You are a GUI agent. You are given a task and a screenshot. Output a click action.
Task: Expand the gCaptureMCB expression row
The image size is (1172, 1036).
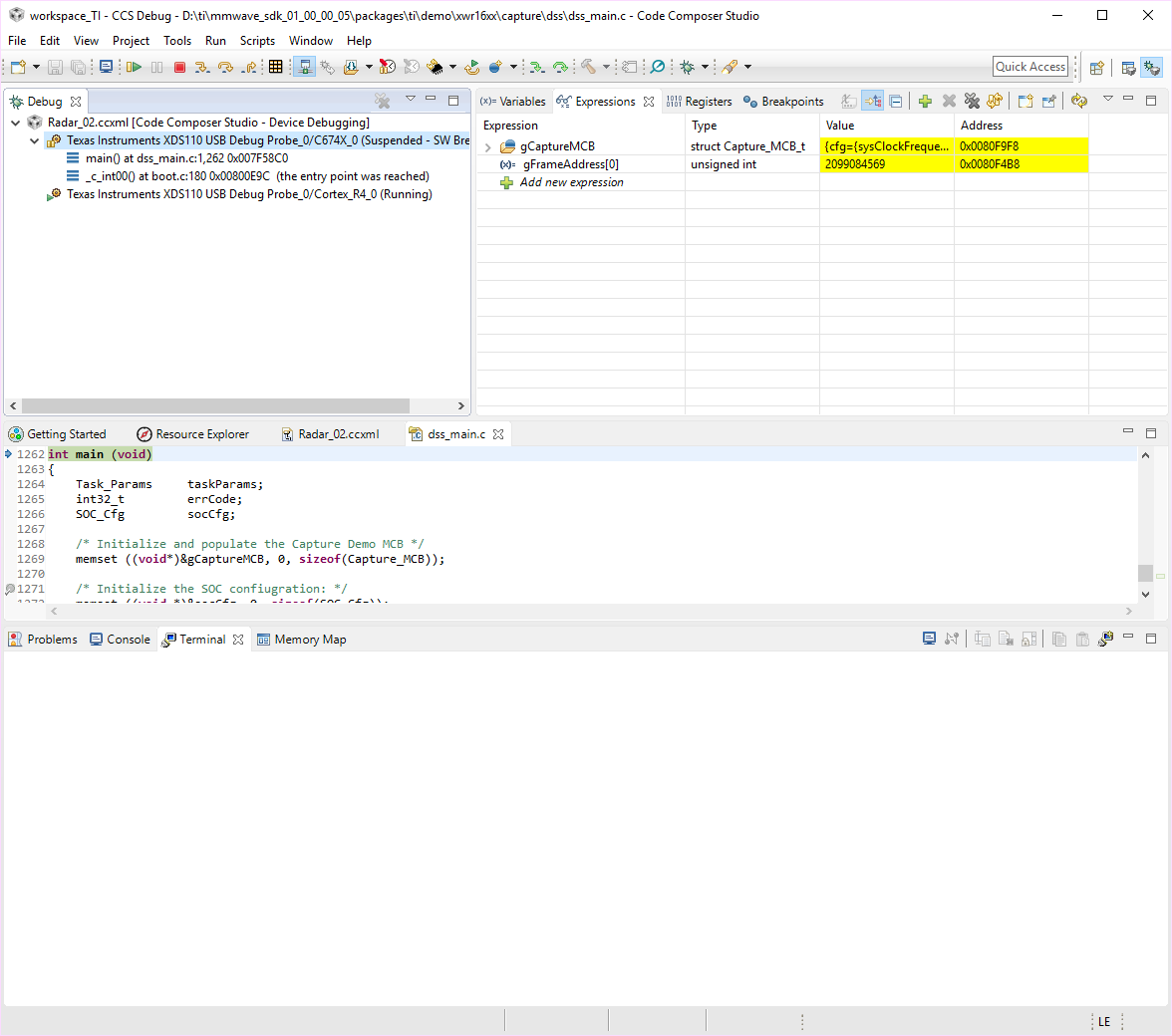click(488, 147)
